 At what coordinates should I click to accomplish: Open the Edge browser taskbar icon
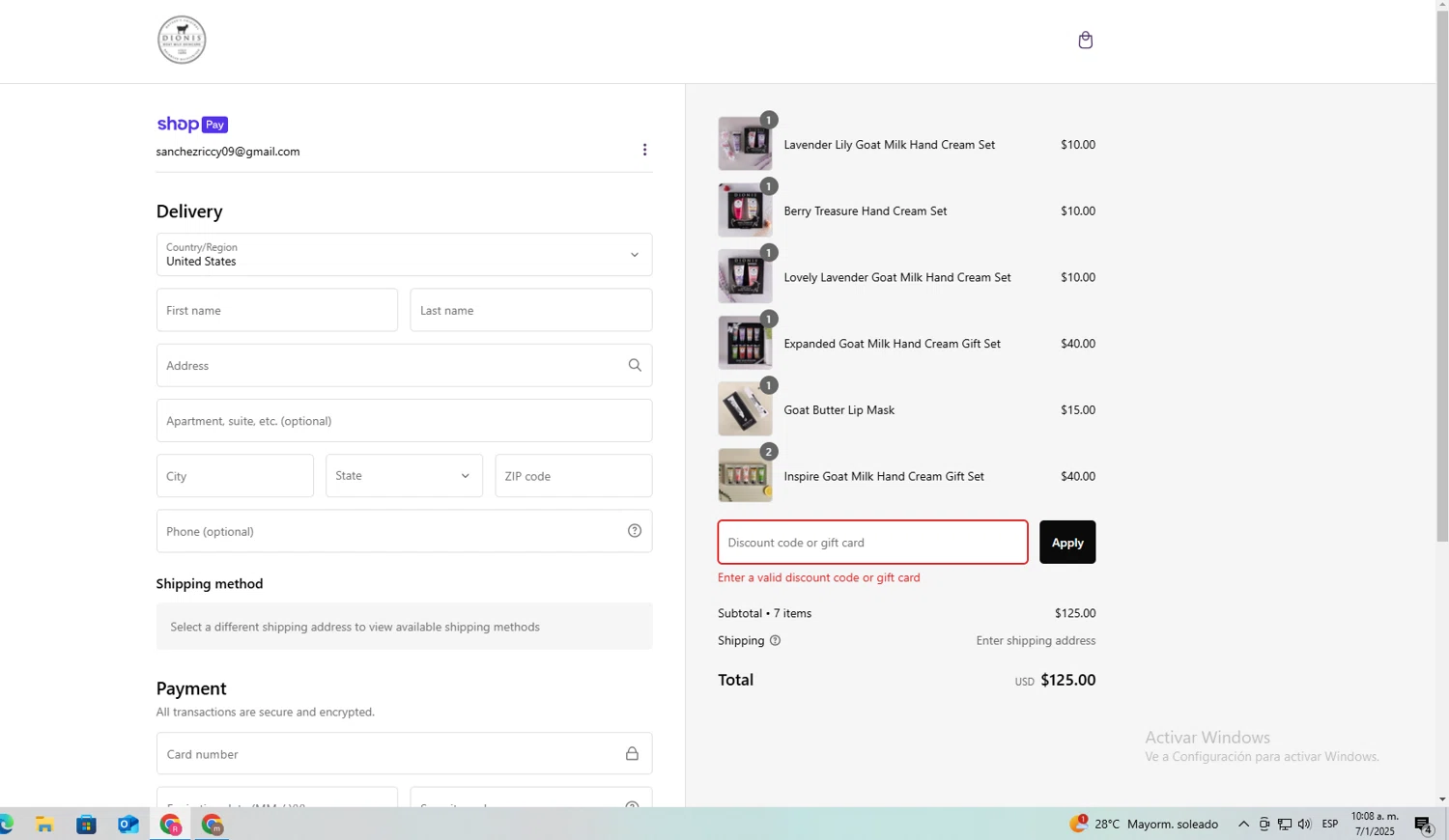tap(6, 825)
